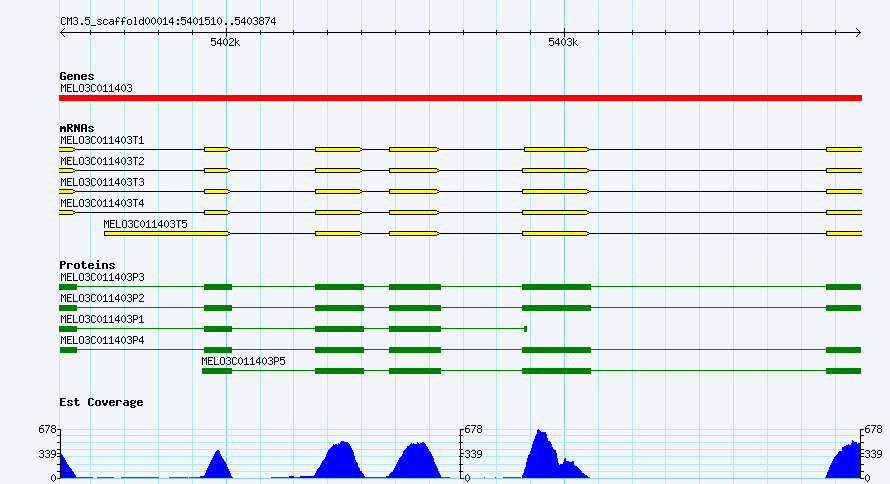Click the Proteins track heading
This screenshot has height=484, width=890.
click(x=87, y=265)
